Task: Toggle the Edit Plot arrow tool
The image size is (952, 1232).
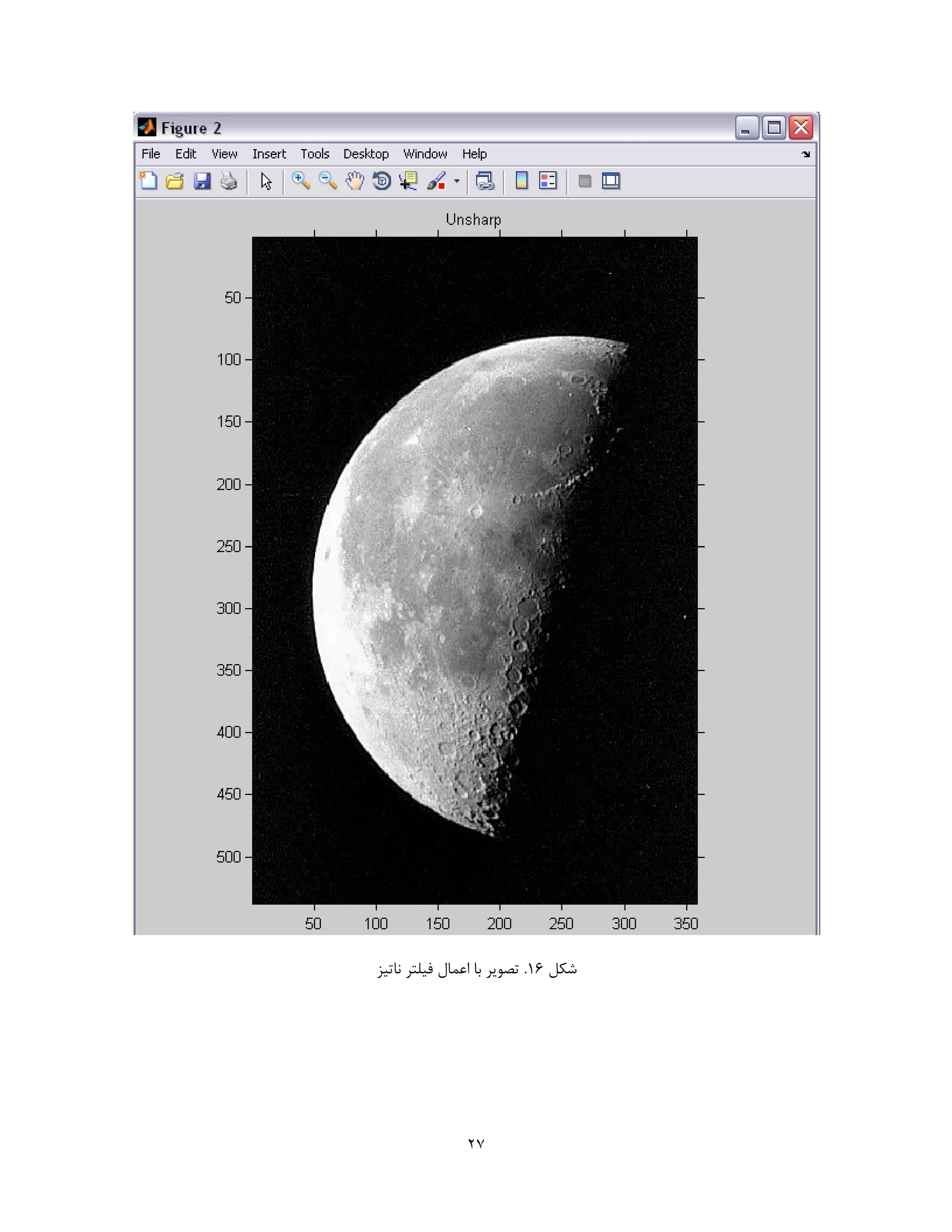Action: pyautogui.click(x=266, y=181)
